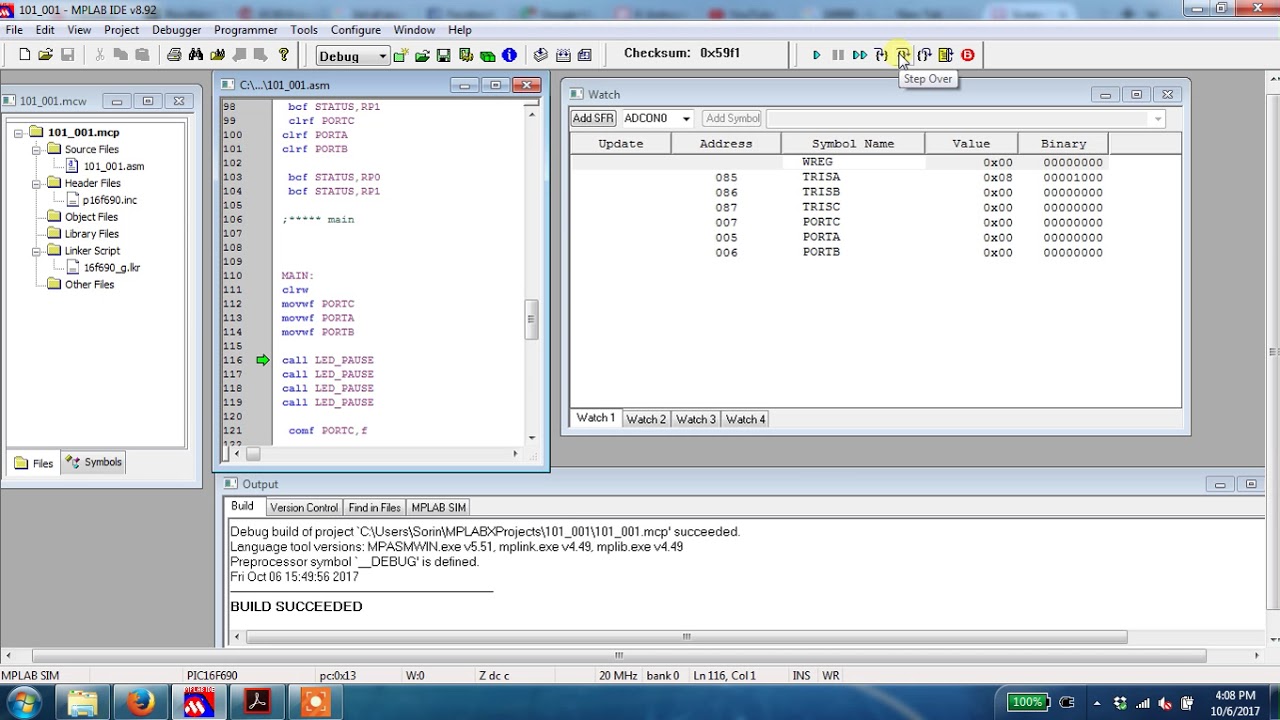This screenshot has width=1280, height=720.
Task: Click the Make project build icon
Action: point(541,55)
